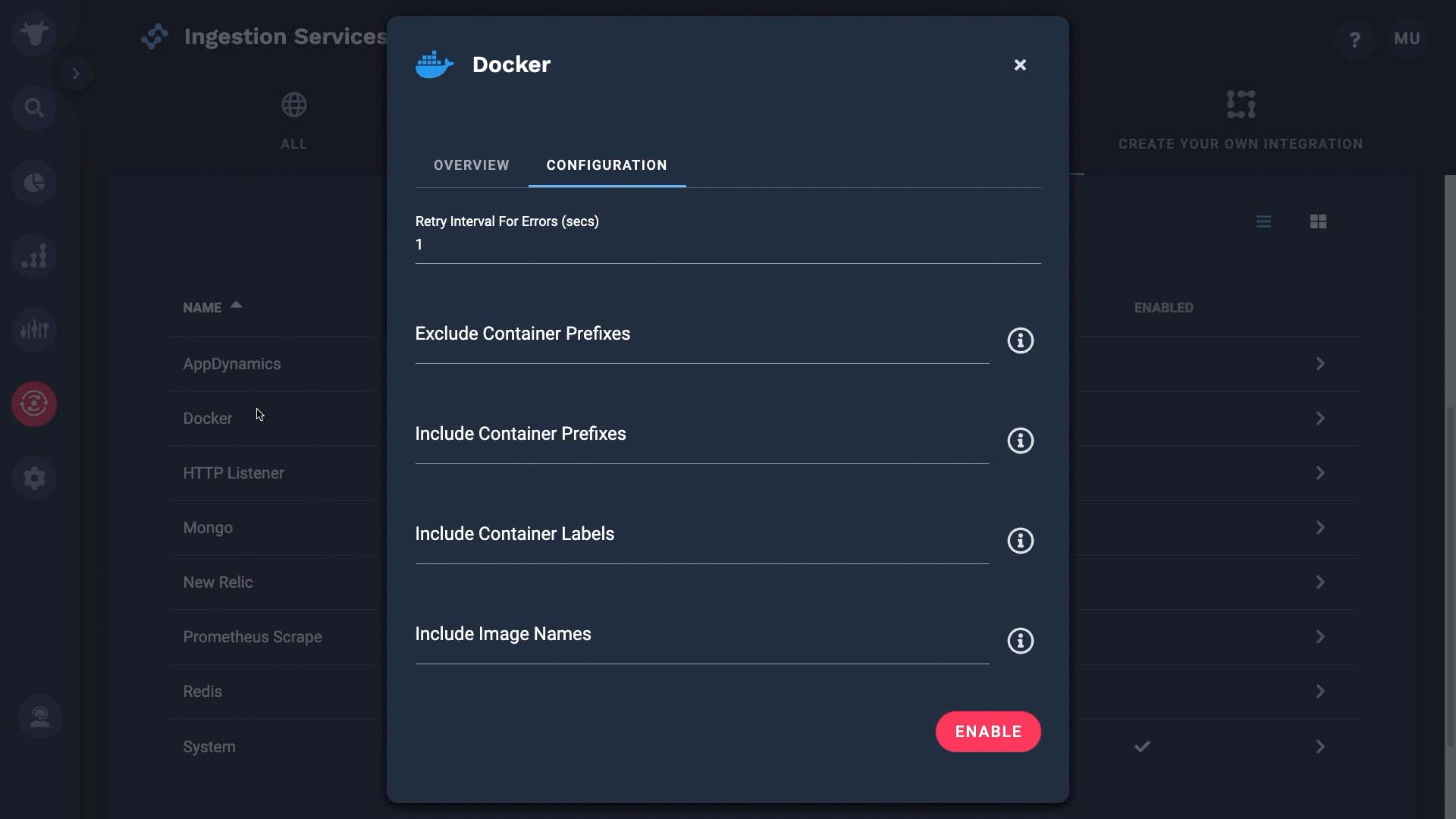The image size is (1456, 819).
Task: Open the New Relic row
Action: point(218,582)
